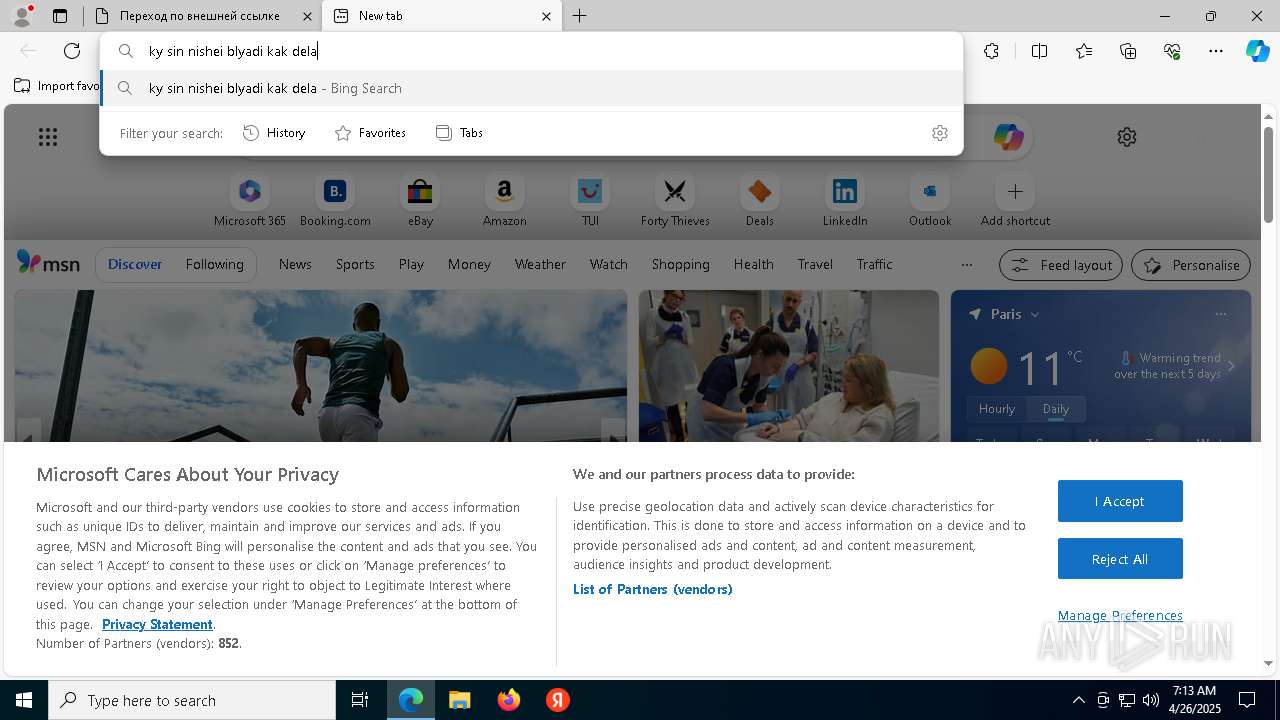1280x720 pixels.
Task: Open the Edge profile icon
Action: click(22, 16)
